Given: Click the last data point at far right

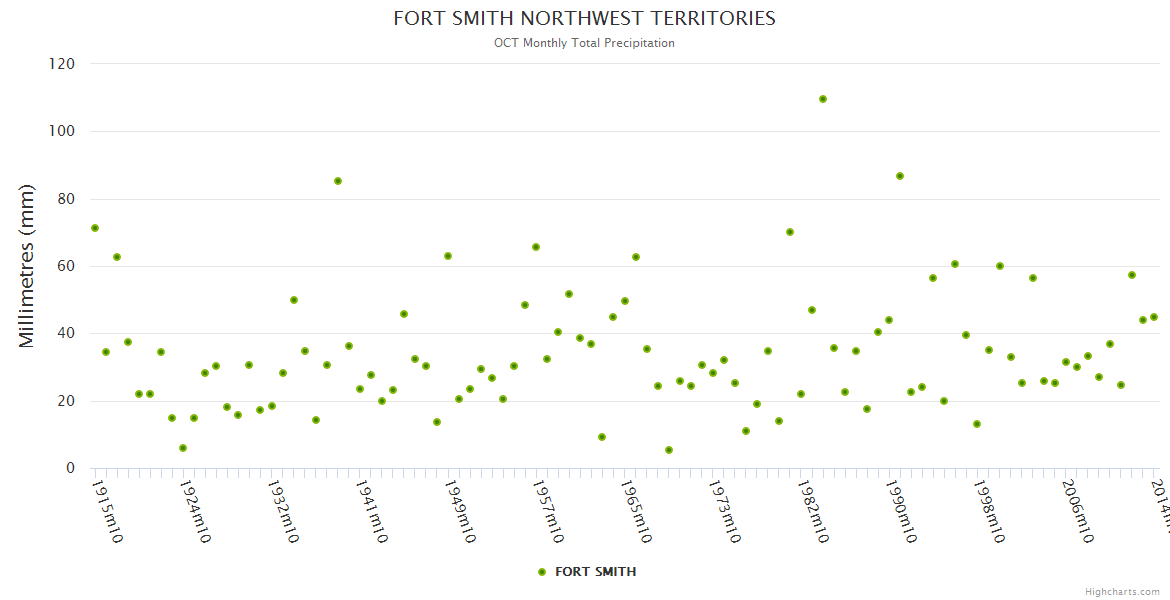Looking at the screenshot, I should point(1154,317).
